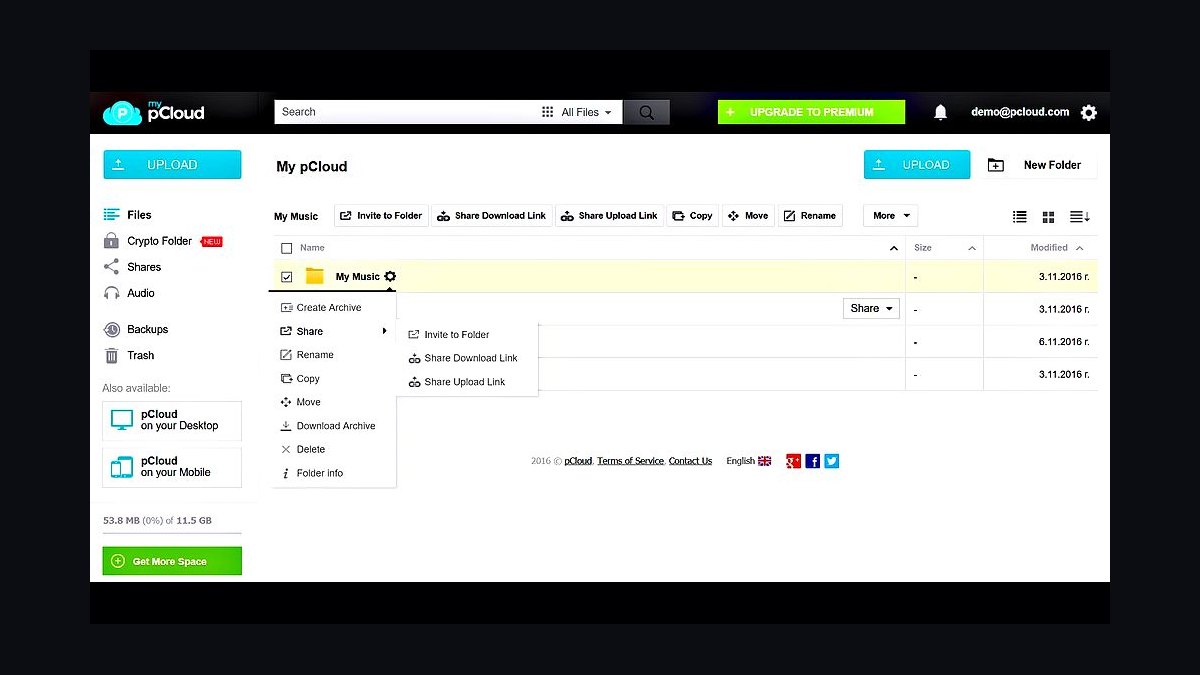Click the myPcloud logo

(x=154, y=112)
